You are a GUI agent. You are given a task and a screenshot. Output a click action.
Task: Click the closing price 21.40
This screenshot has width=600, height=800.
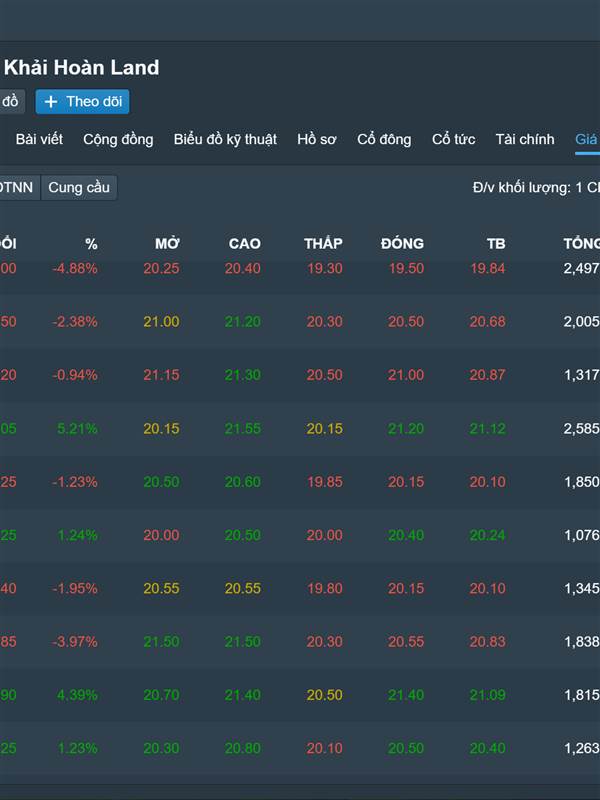tap(406, 695)
